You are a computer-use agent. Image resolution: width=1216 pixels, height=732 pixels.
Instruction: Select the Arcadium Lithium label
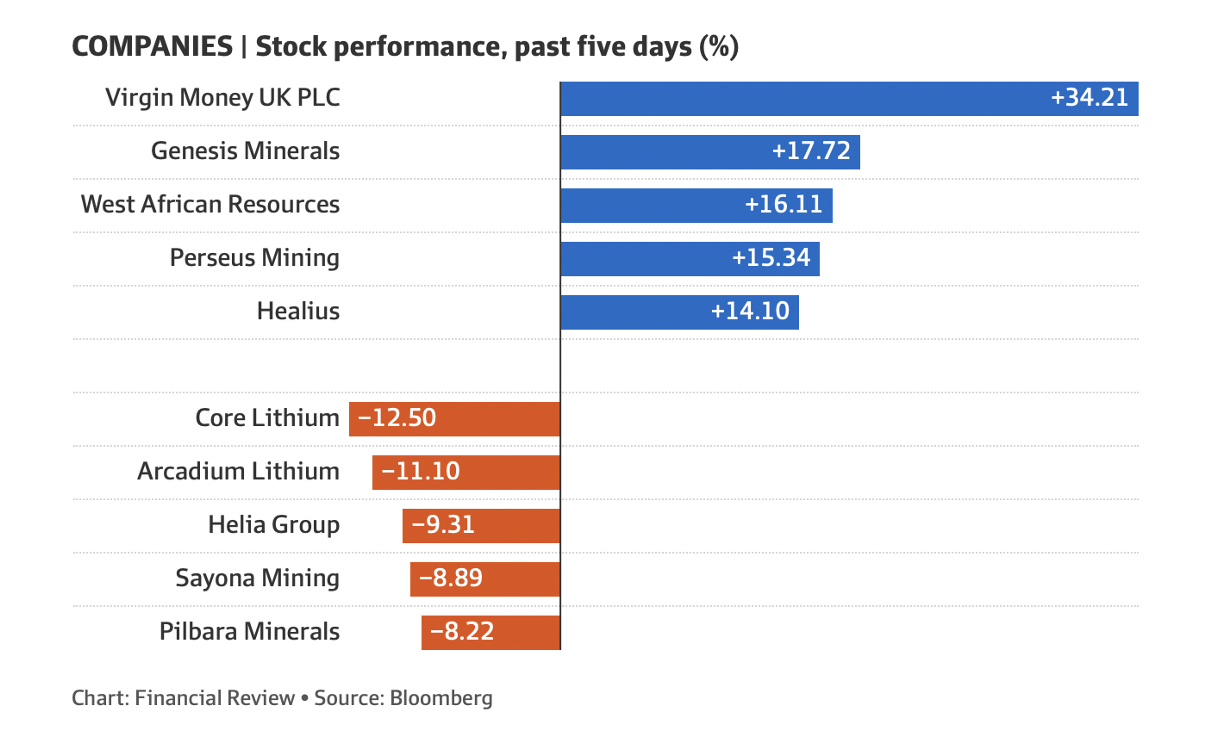point(238,471)
